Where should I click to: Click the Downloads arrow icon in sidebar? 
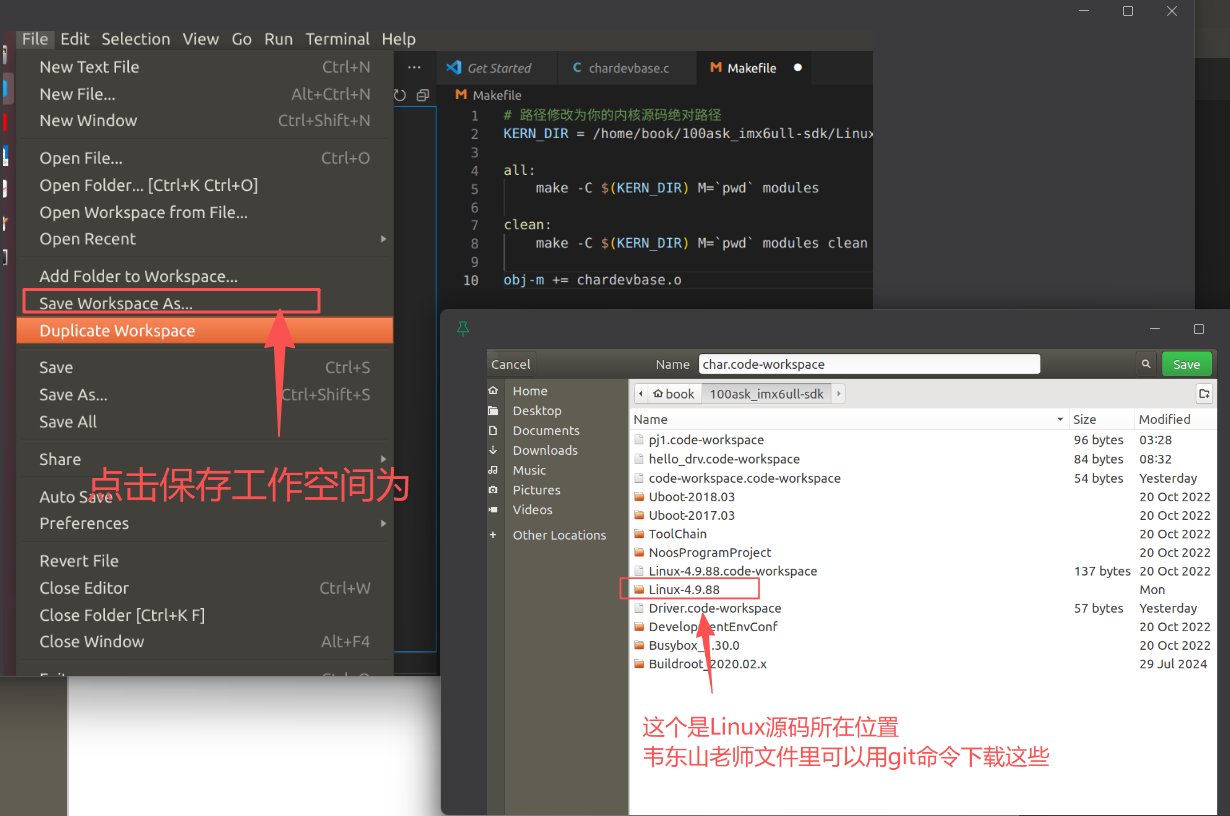click(493, 451)
